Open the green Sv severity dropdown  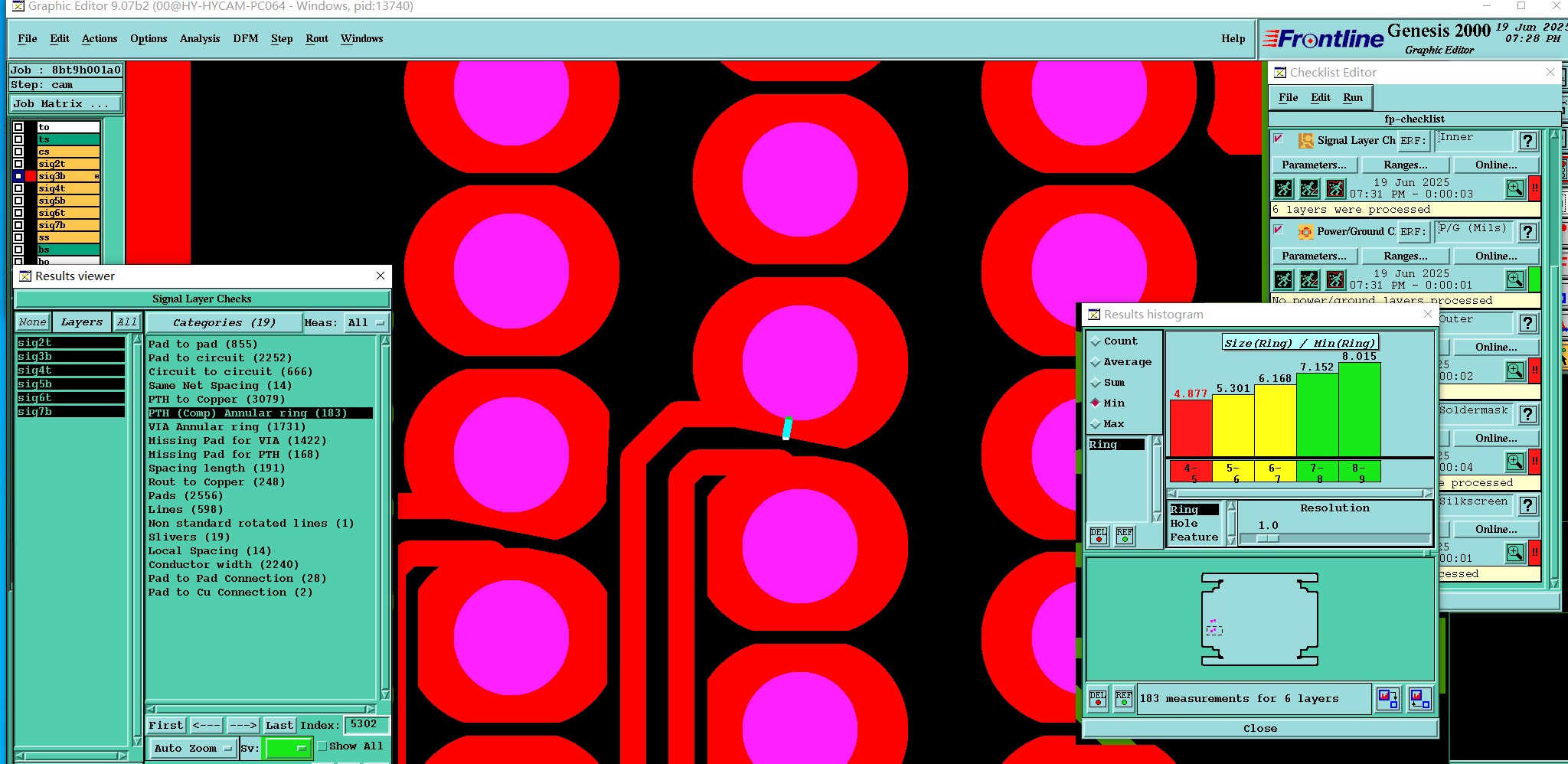click(287, 749)
